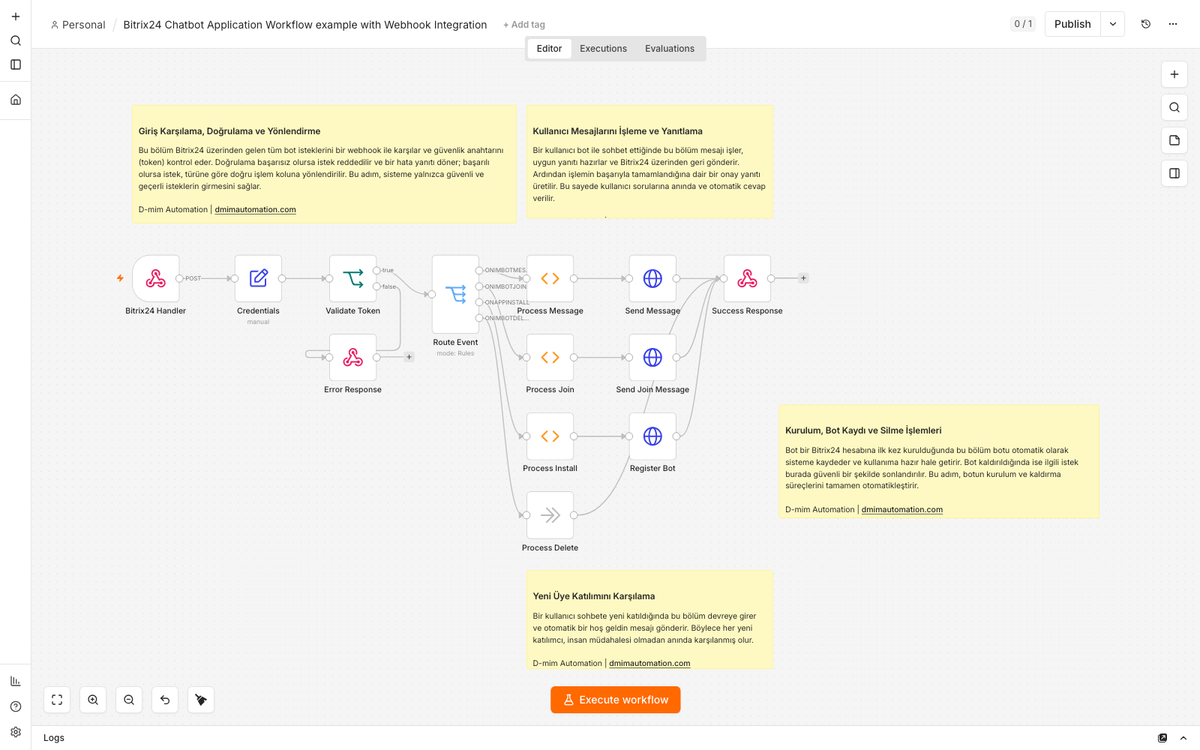The image size is (1200, 750).
Task: Reset zoom with the undo arrow button
Action: tap(165, 700)
